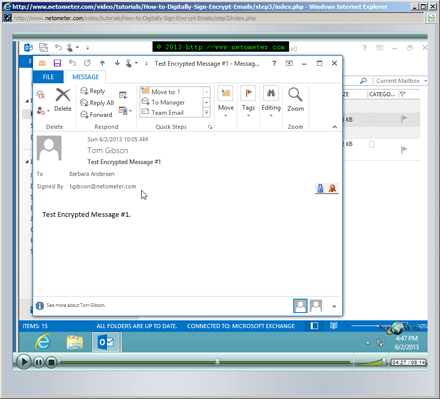Screen dimensions: 440x399
Task: Open Zoom magnifier tool
Action: (x=295, y=100)
